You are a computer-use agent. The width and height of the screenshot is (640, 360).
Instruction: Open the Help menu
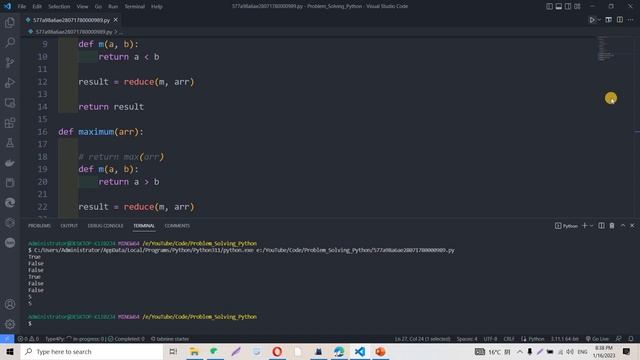click(x=157, y=7)
